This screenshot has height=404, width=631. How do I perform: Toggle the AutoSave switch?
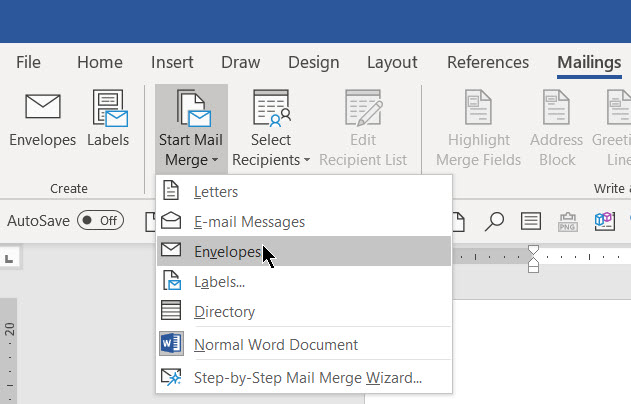pyautogui.click(x=100, y=221)
